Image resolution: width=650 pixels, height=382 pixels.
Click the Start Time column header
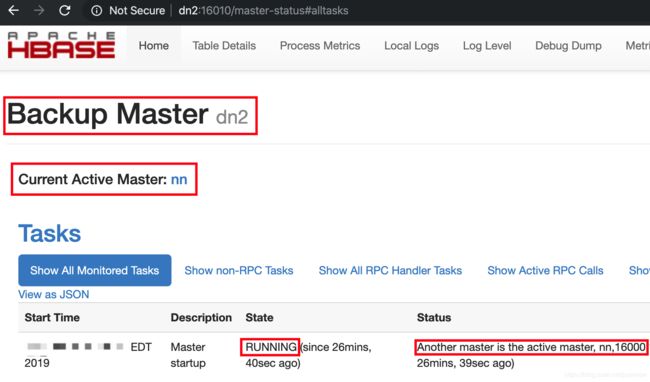pos(52,317)
